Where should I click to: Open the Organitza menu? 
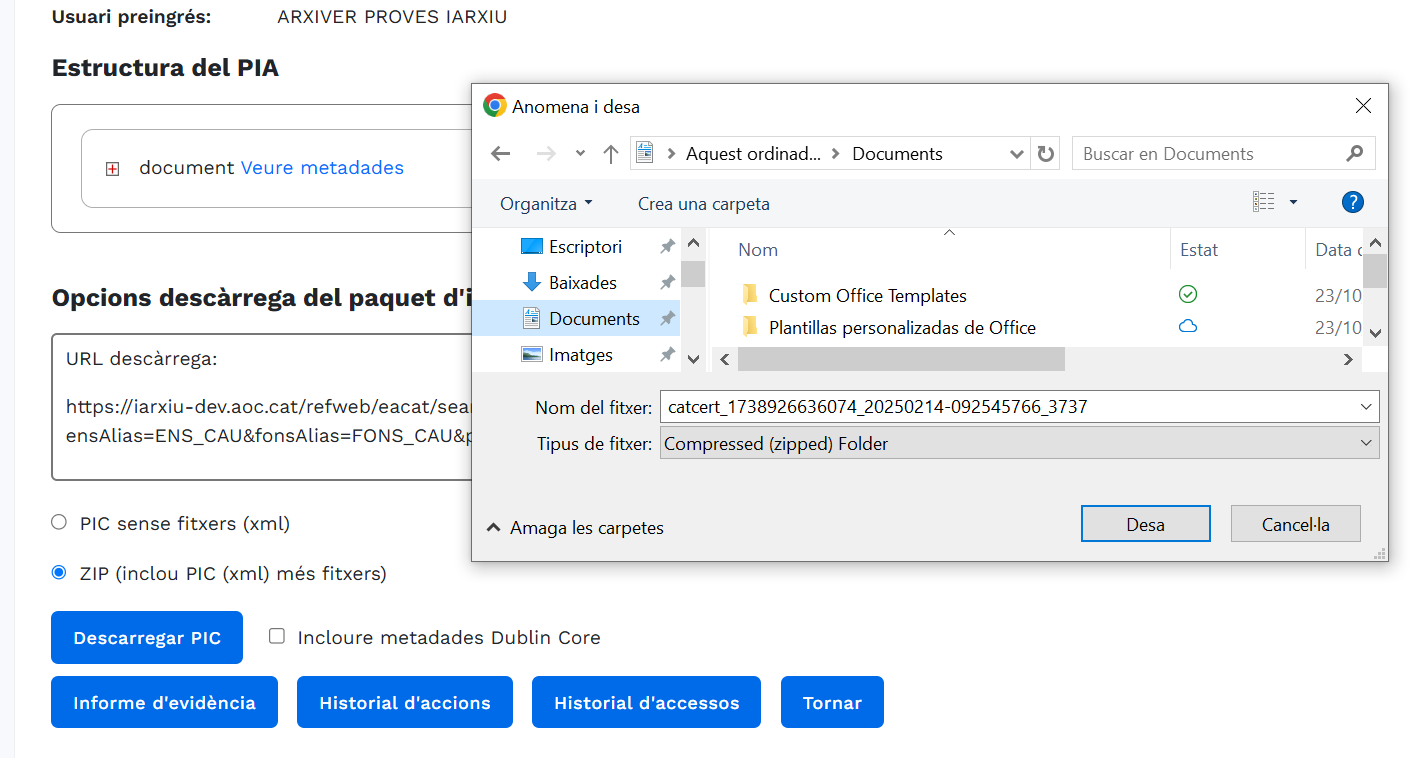point(546,203)
